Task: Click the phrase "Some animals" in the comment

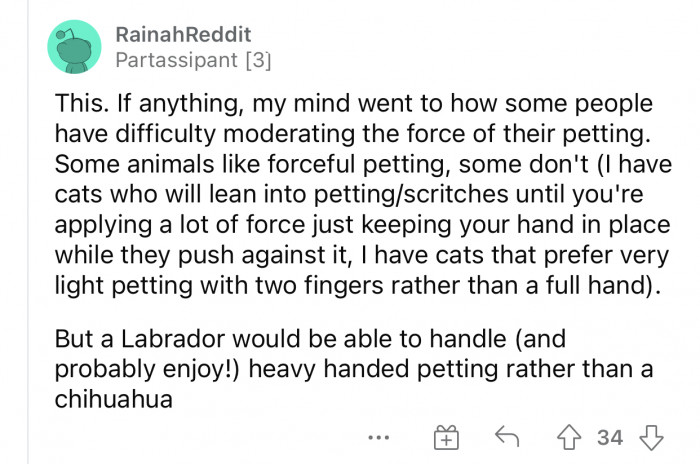Action: 134,164
